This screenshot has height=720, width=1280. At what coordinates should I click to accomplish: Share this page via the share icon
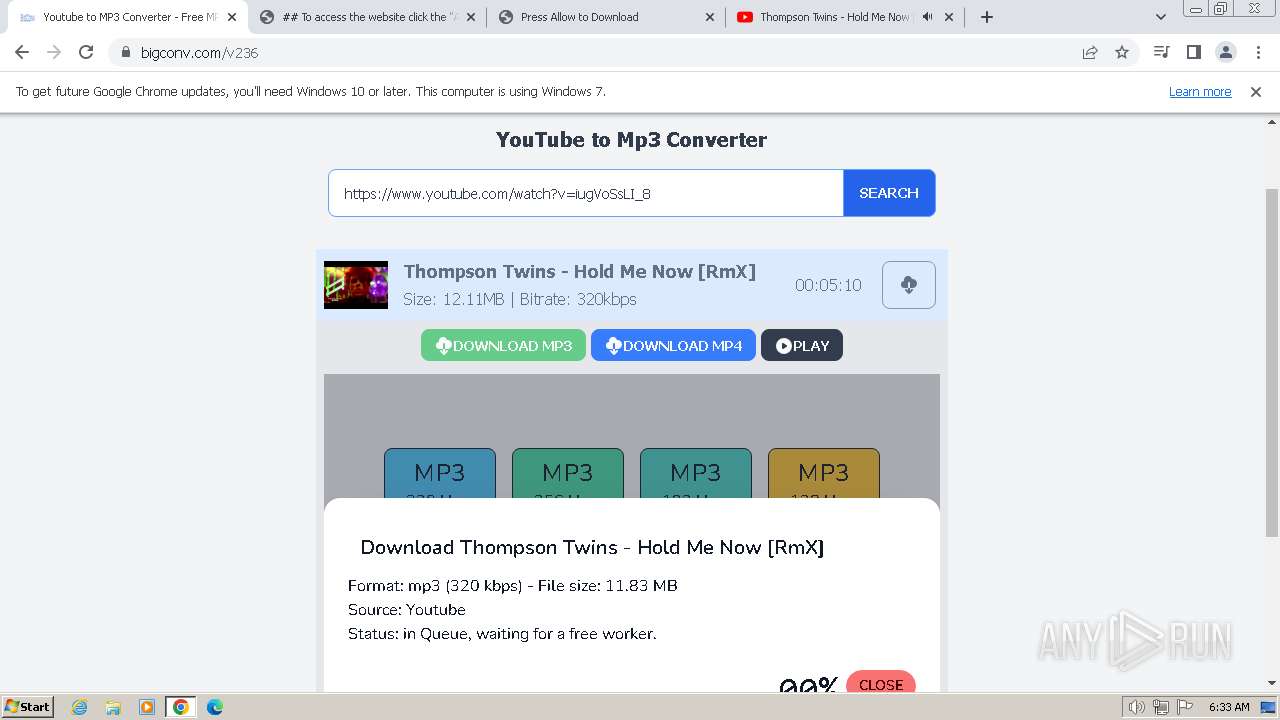tap(1090, 53)
